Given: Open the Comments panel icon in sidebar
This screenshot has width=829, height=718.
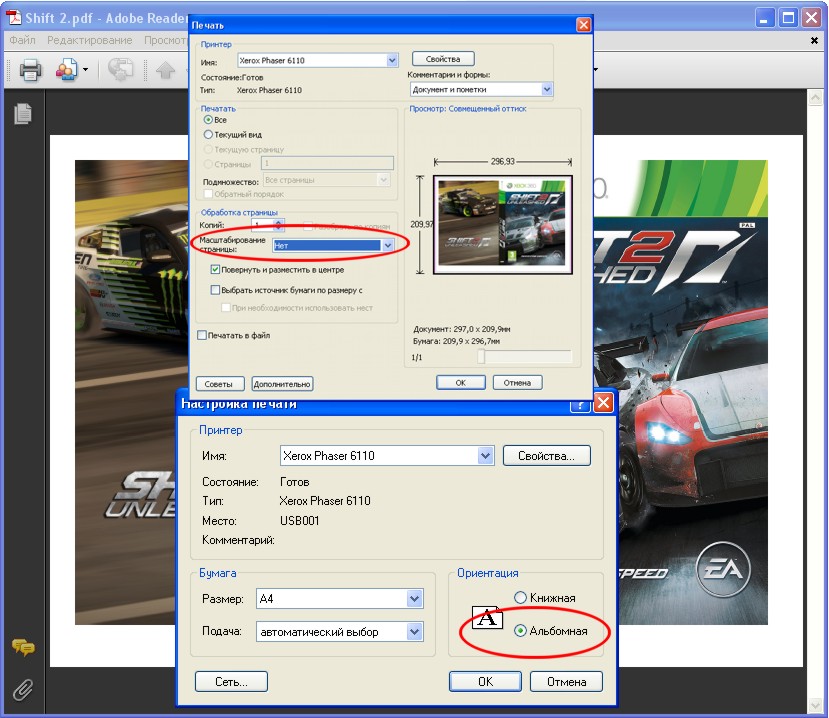Looking at the screenshot, I should coord(23,647).
